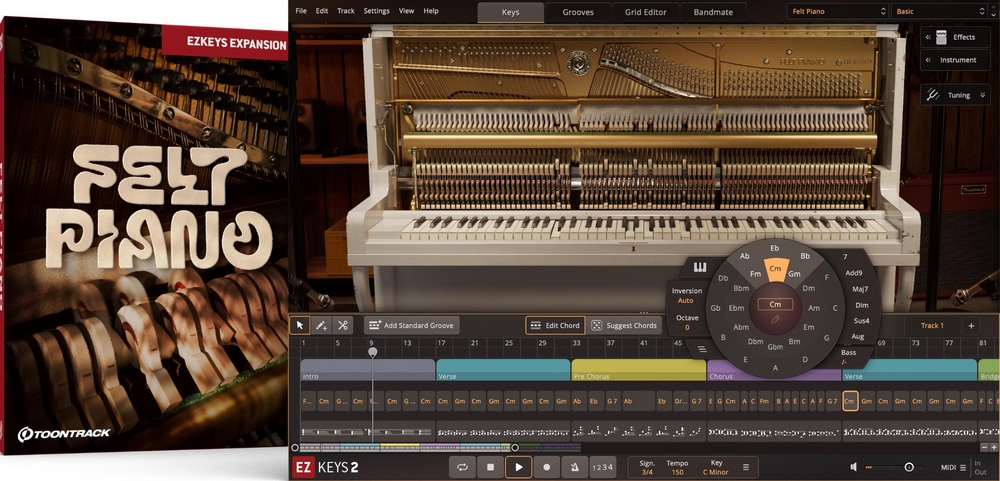Open the Key C Minor selector

[x=716, y=468]
